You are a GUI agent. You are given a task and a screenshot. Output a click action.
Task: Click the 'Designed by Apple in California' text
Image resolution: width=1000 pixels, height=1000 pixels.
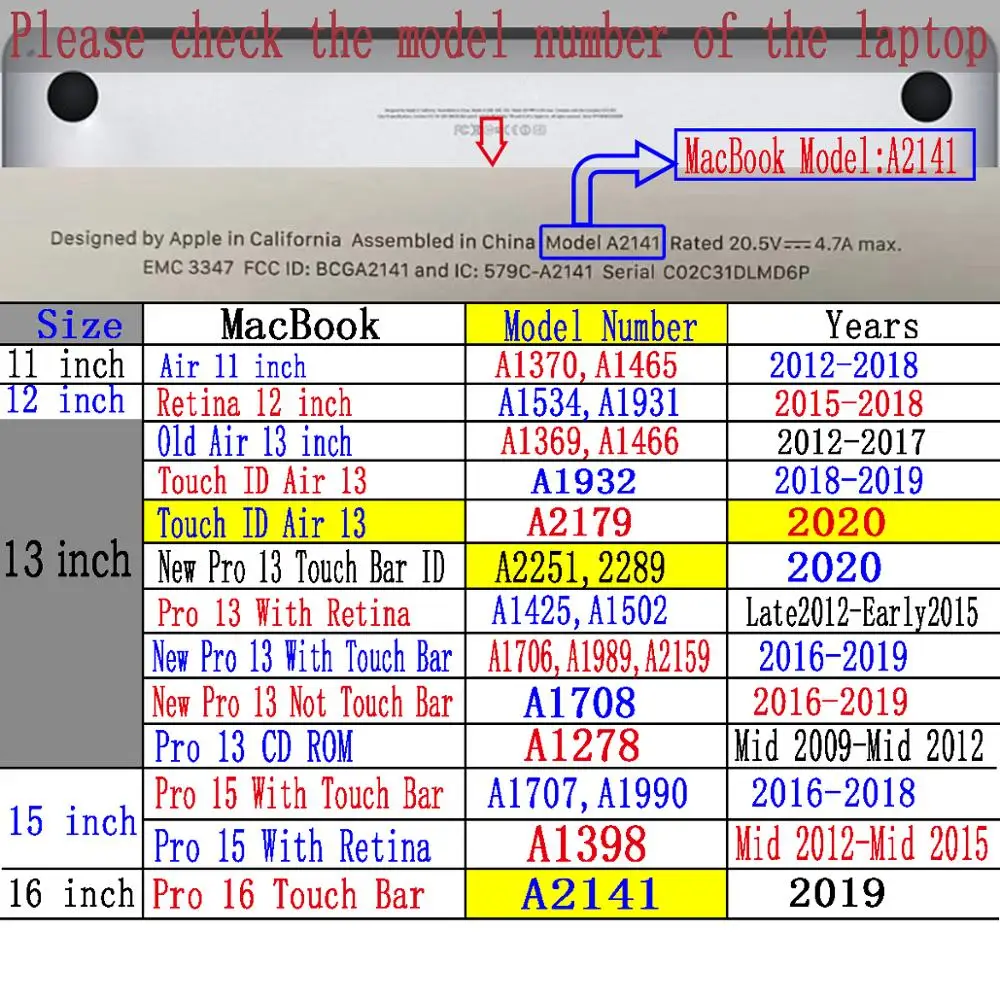[x=195, y=239]
